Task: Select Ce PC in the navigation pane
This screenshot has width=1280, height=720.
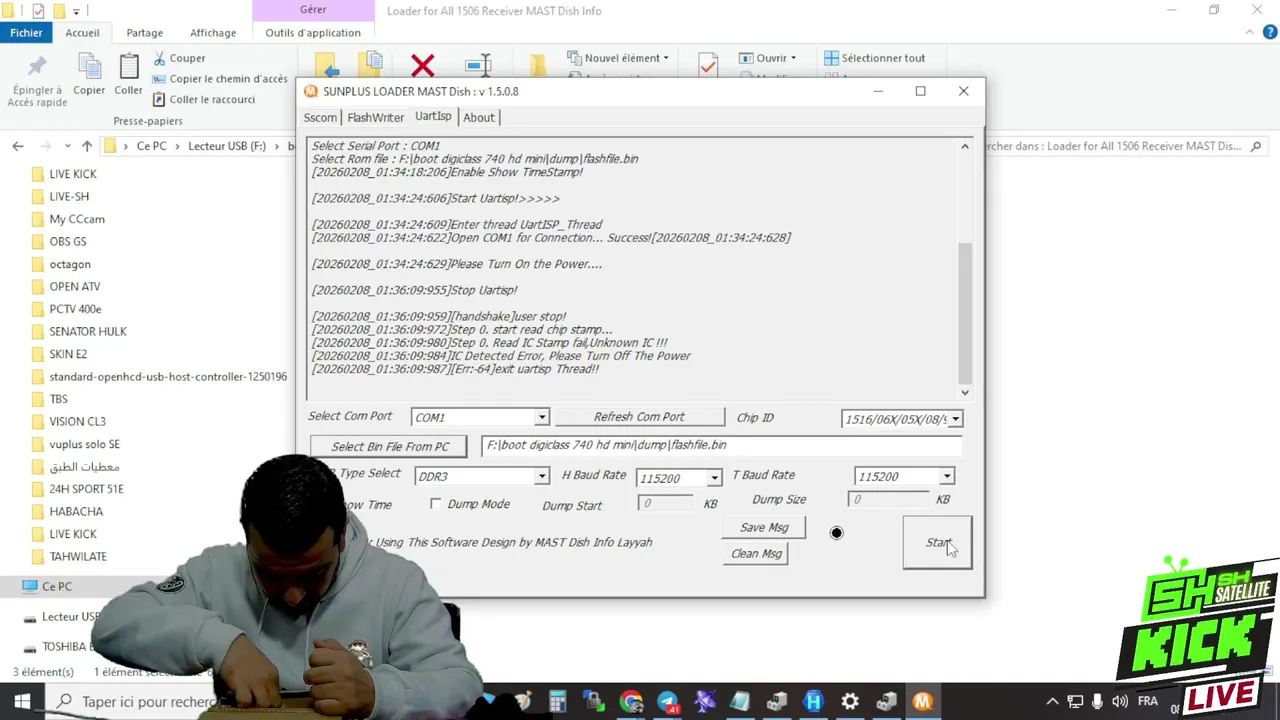Action: pyautogui.click(x=57, y=586)
